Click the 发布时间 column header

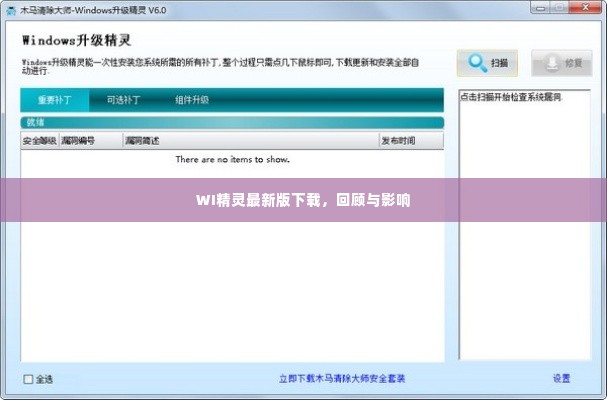(411, 141)
